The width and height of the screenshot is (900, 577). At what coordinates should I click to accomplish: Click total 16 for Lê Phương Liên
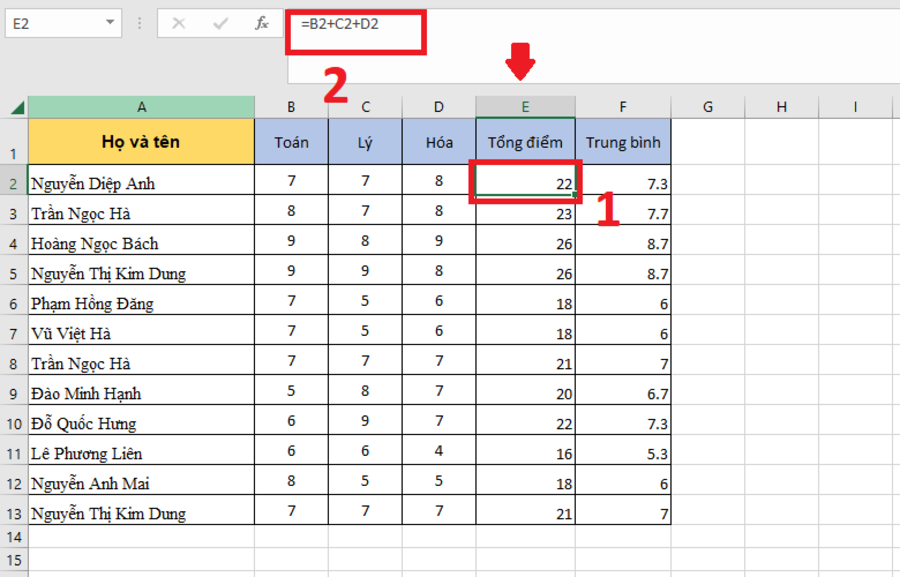click(525, 450)
